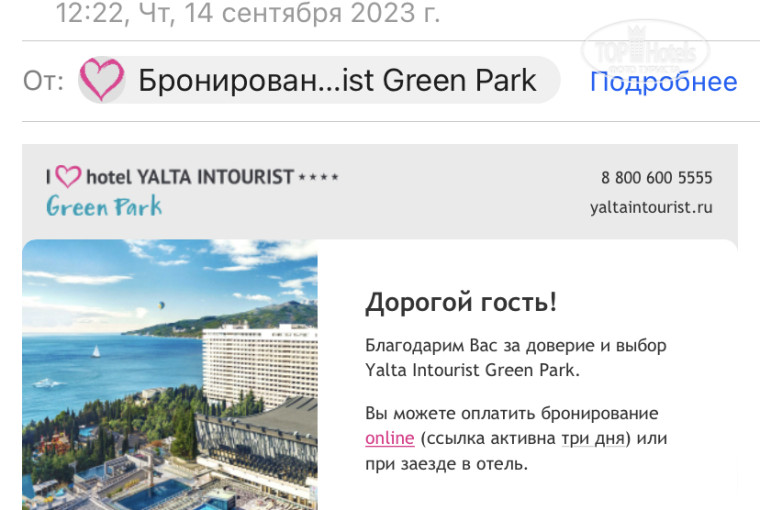Viewport: 760px width, 510px height.
Task: Click the "Green Park" script logo
Action: click(103, 207)
